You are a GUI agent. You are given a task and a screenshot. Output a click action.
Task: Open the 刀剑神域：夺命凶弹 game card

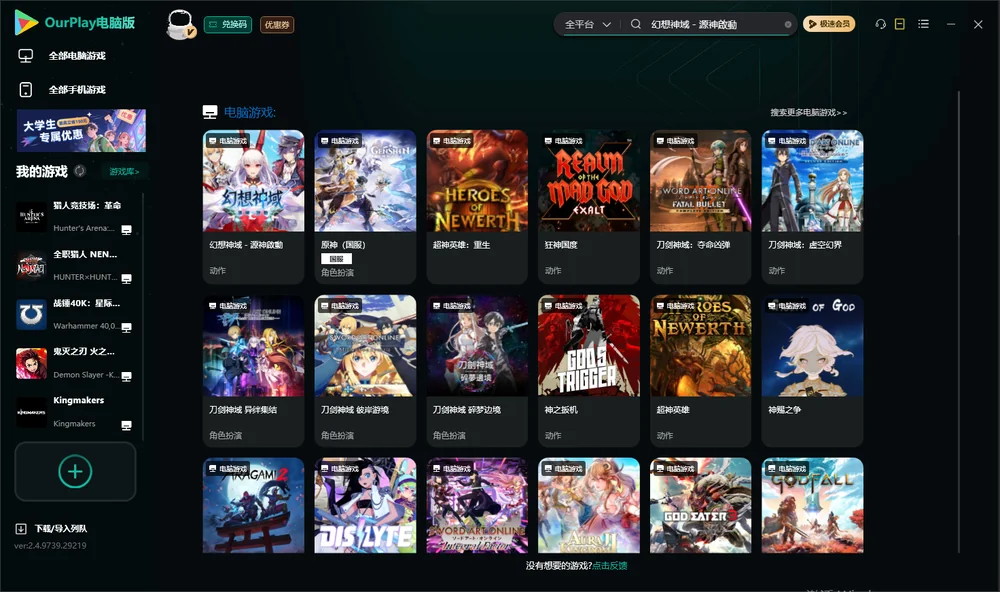701,207
